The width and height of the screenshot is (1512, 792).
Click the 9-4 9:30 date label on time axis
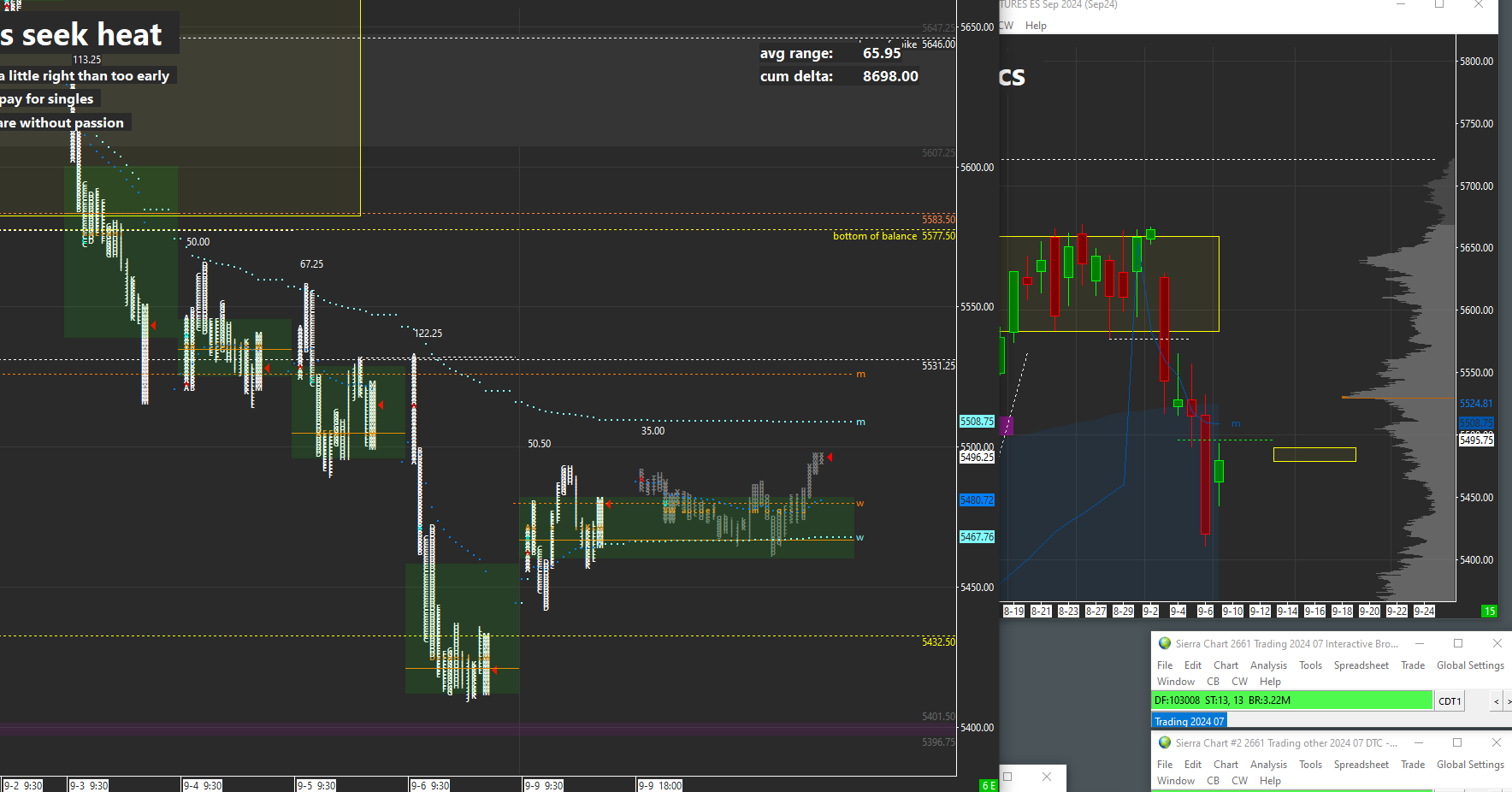[x=203, y=785]
